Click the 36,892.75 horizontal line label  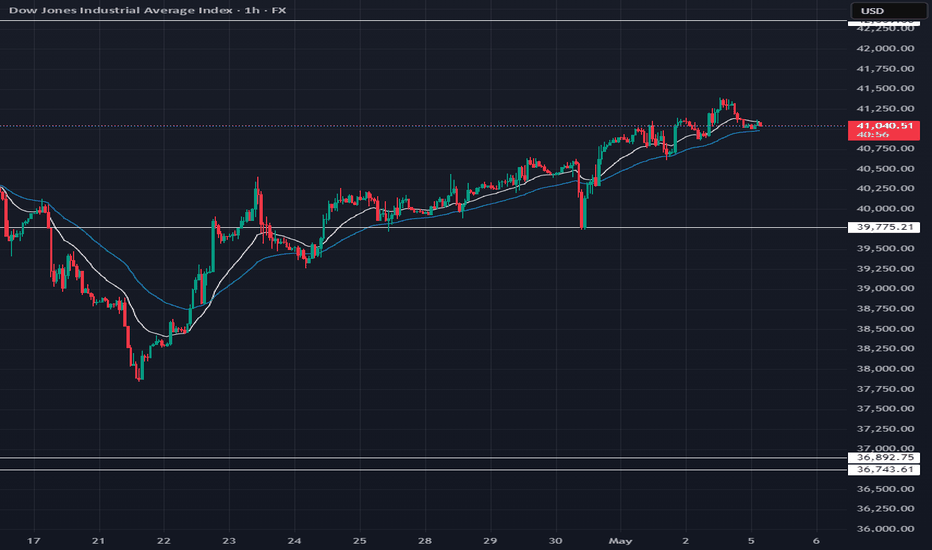pos(883,457)
